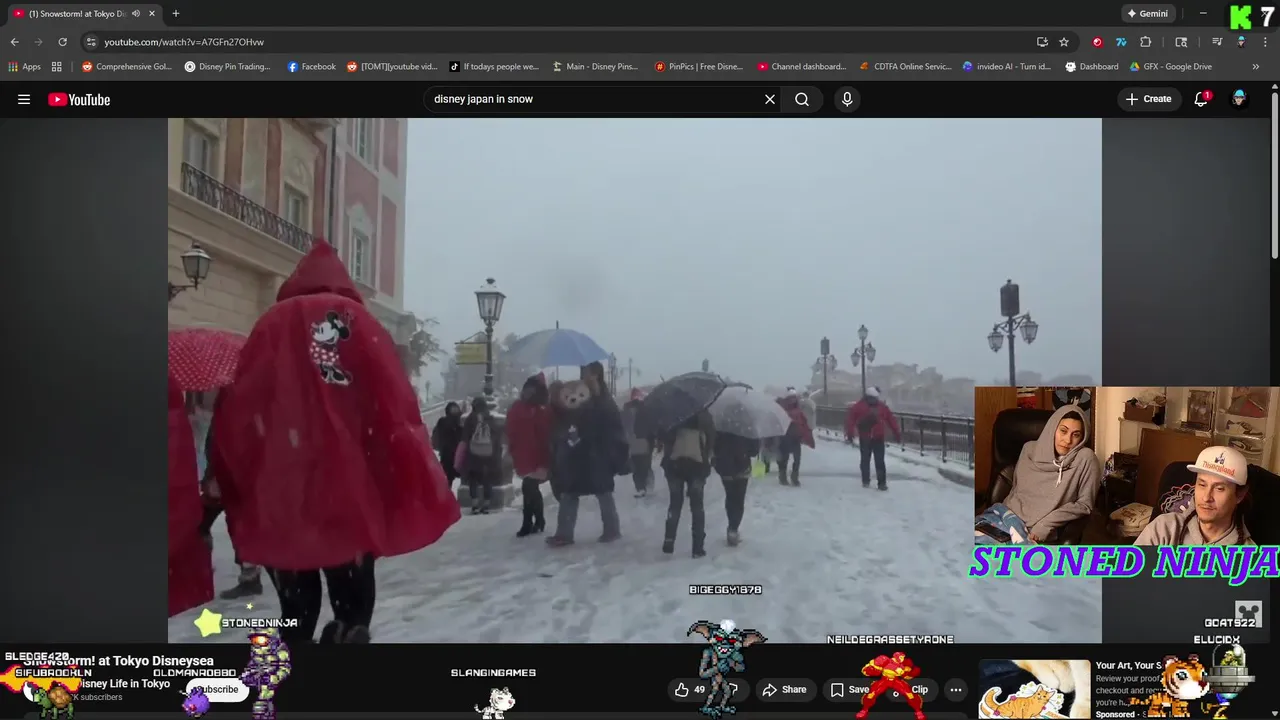Screen dimensions: 1280x720
Task: Start voice search with microphone icon
Action: coord(847,99)
